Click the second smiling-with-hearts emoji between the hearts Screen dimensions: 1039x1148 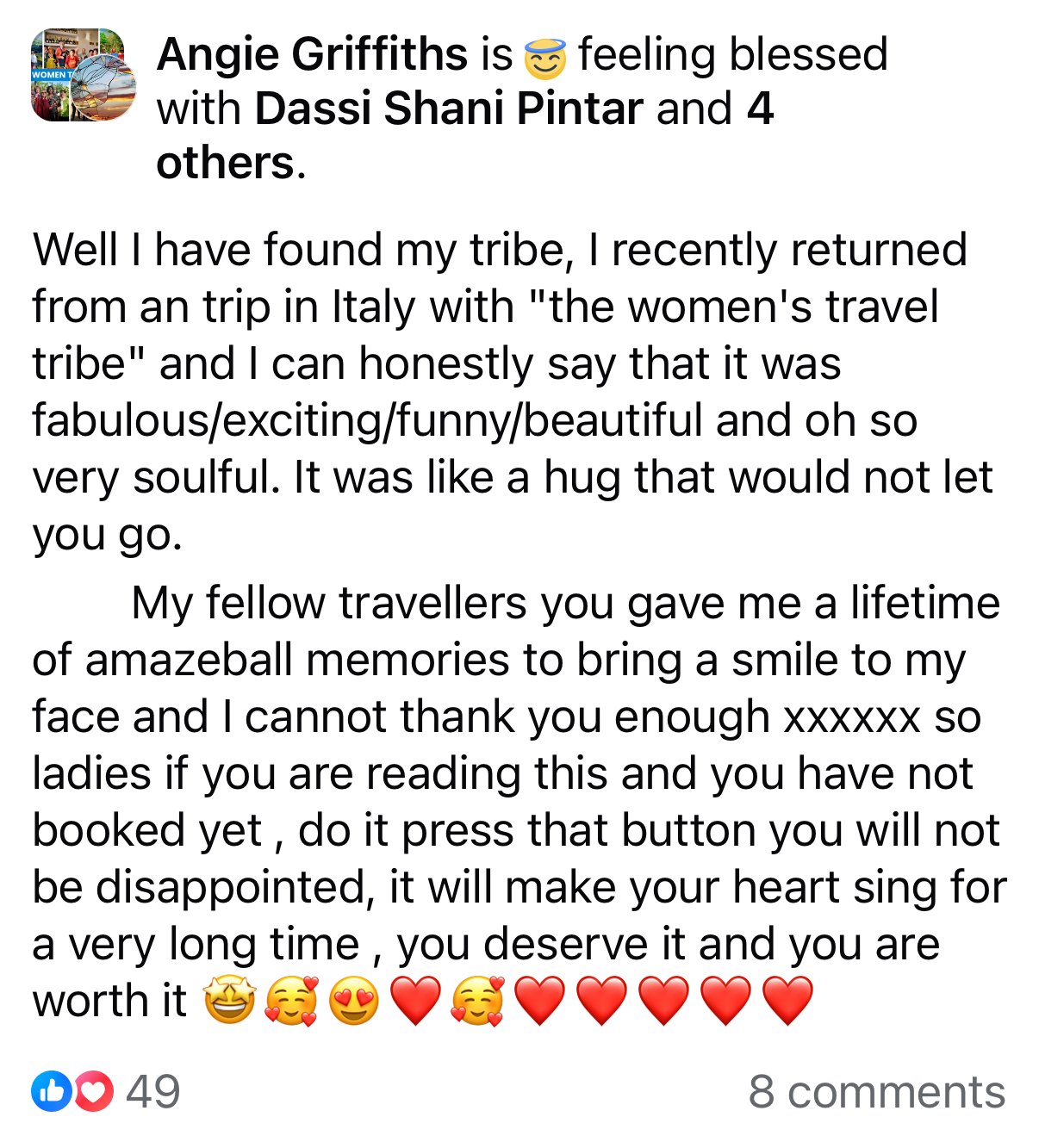[476, 999]
